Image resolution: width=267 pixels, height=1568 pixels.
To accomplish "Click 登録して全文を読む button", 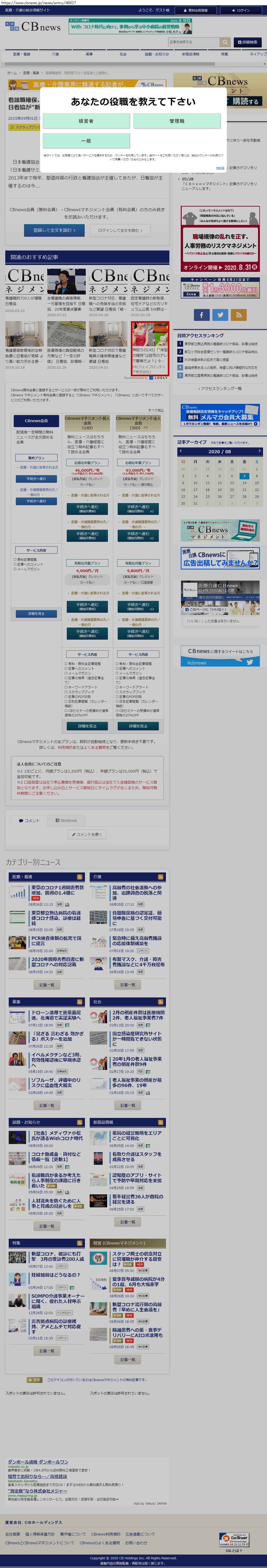I will [54, 230].
